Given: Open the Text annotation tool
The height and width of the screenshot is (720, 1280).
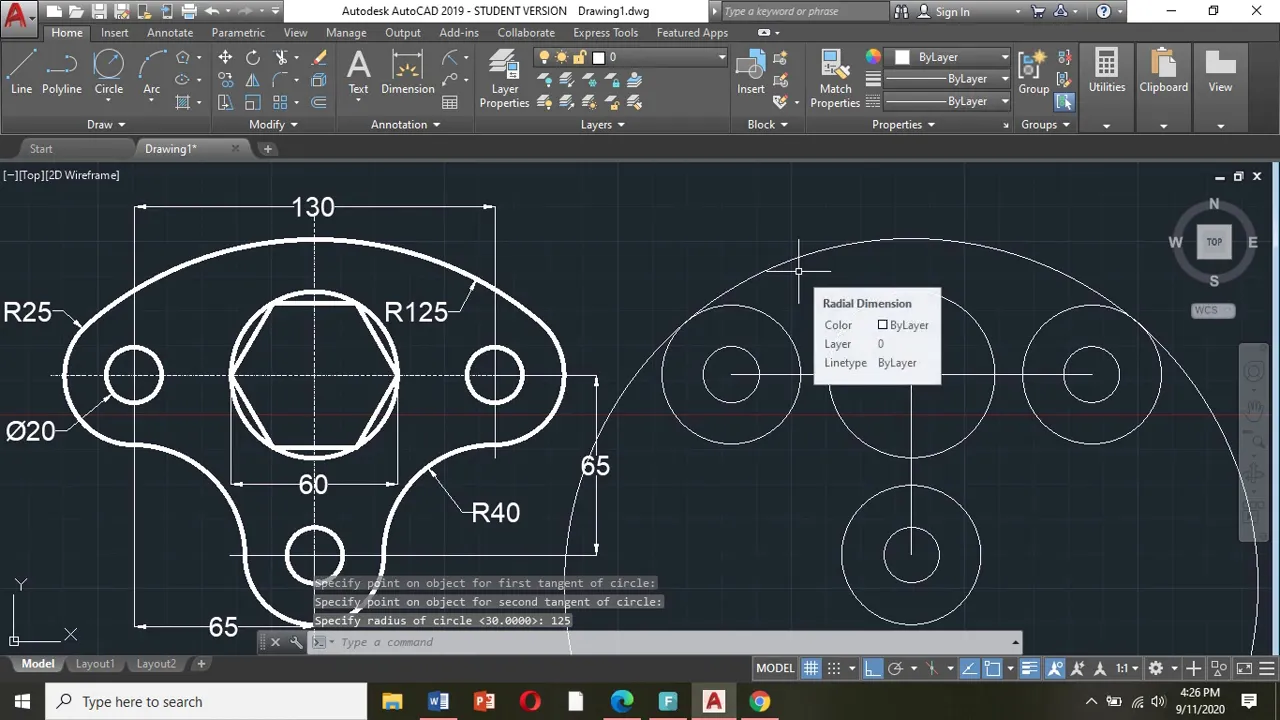Looking at the screenshot, I should click(x=358, y=73).
